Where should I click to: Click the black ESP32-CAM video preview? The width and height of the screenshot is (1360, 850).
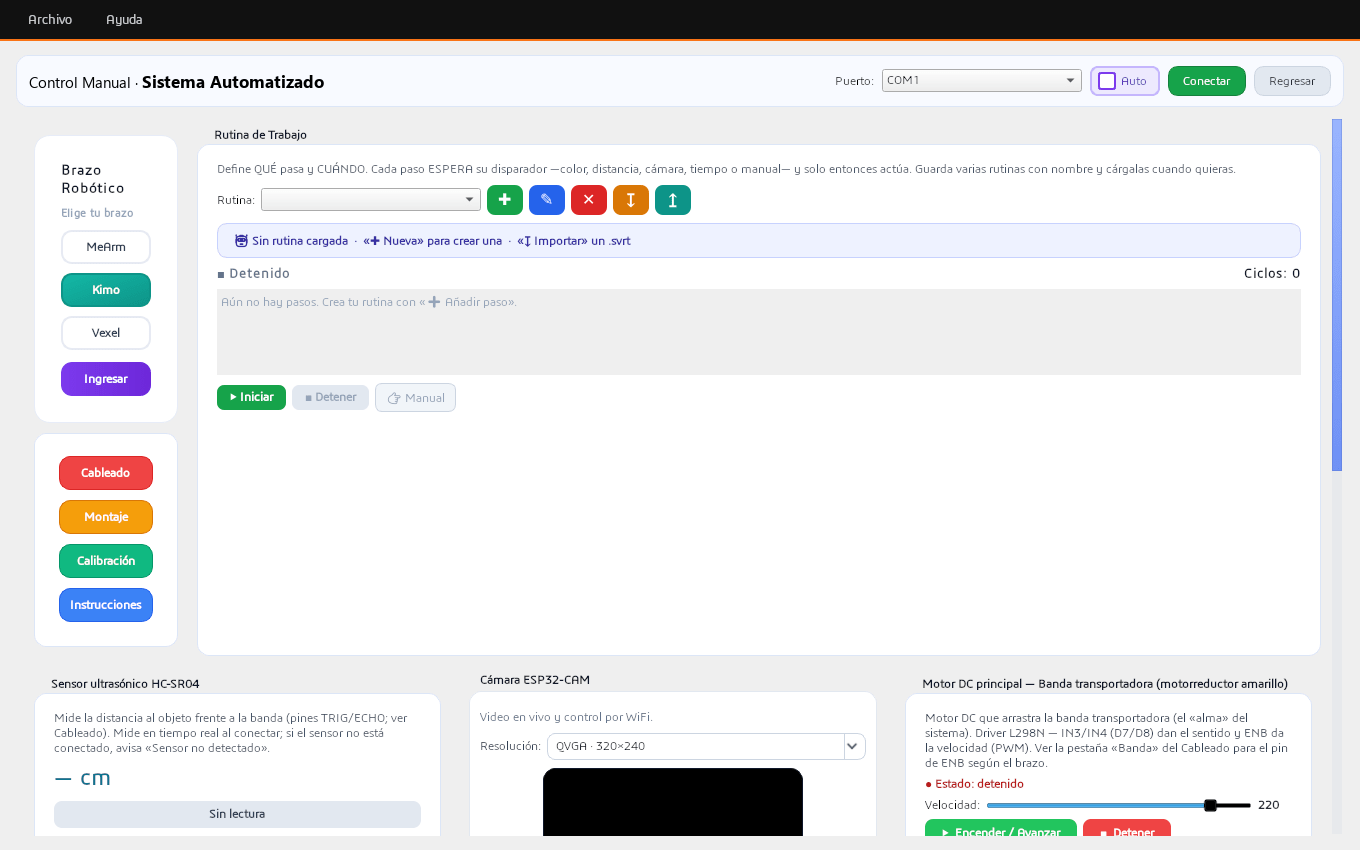(673, 803)
